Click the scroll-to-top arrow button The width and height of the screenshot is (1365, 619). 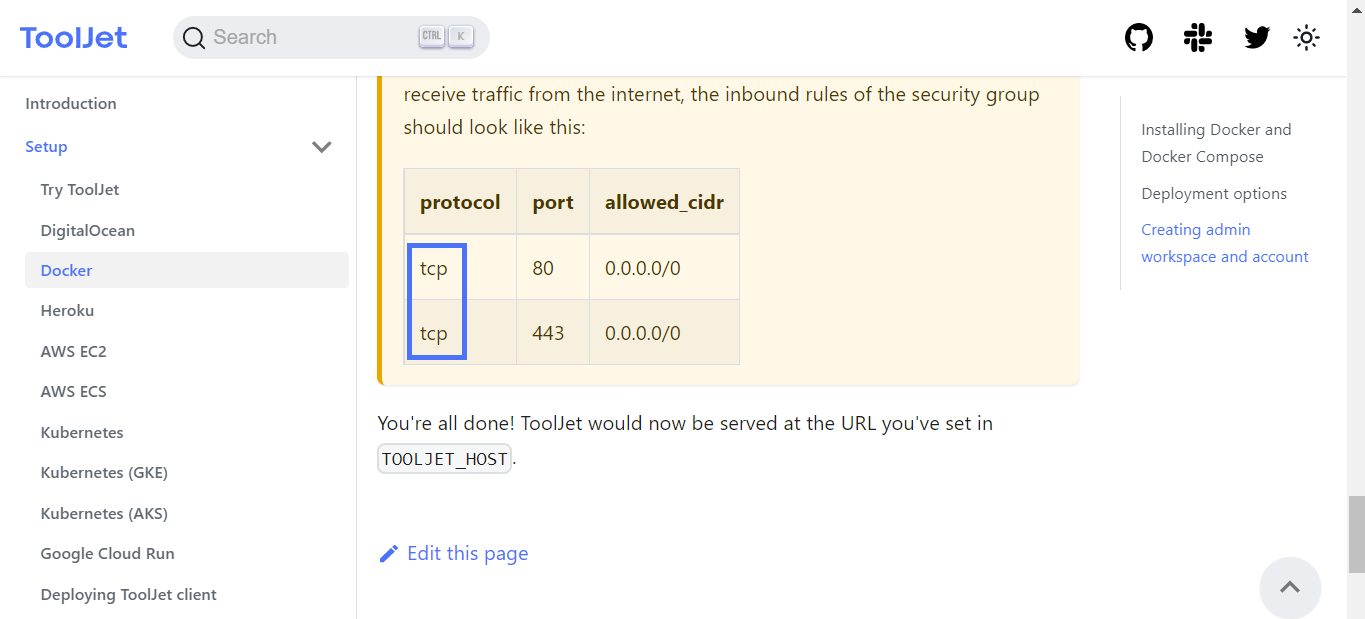(x=1289, y=588)
